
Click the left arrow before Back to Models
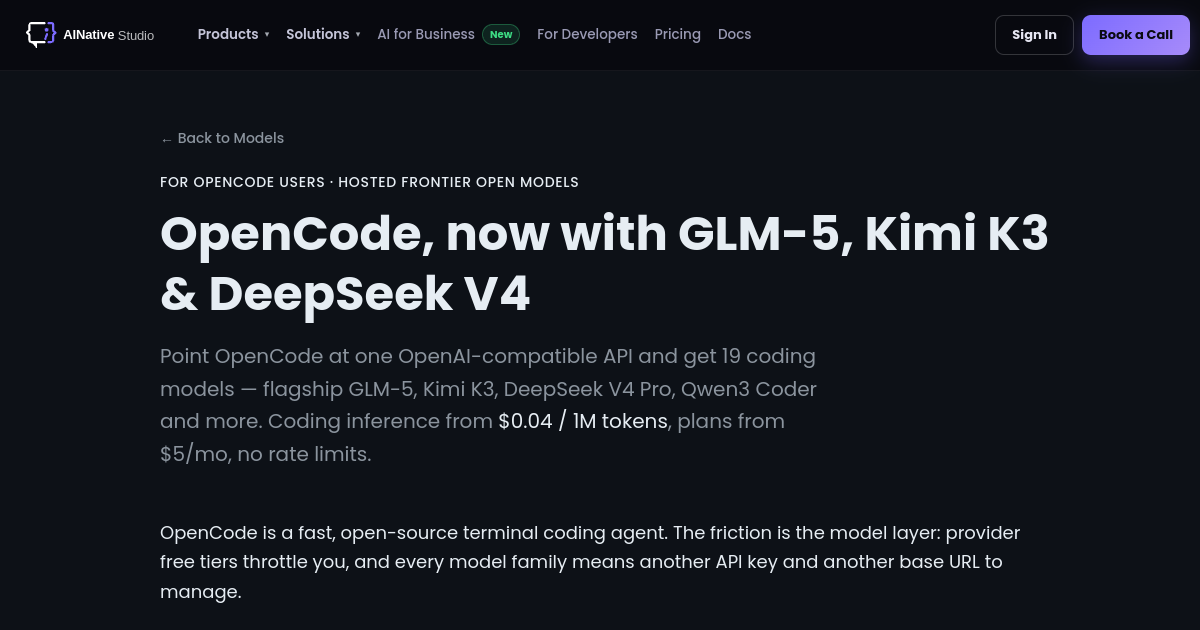click(x=166, y=139)
